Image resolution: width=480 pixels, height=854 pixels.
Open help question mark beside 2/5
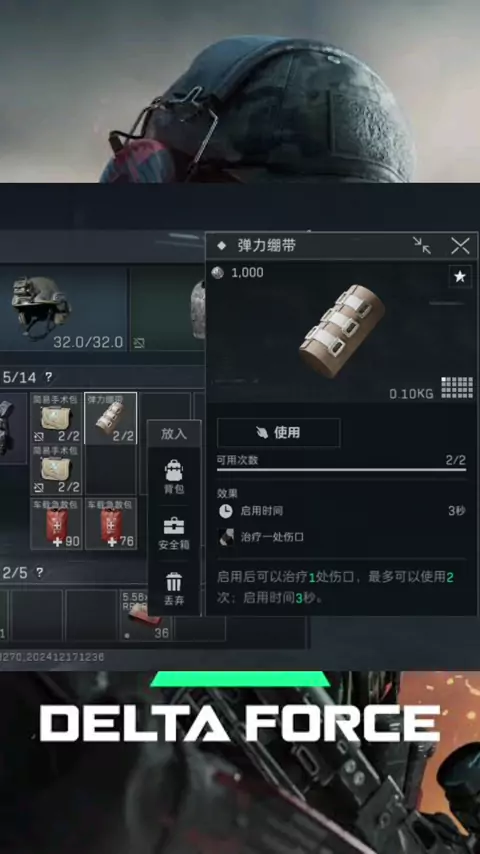pos(39,572)
